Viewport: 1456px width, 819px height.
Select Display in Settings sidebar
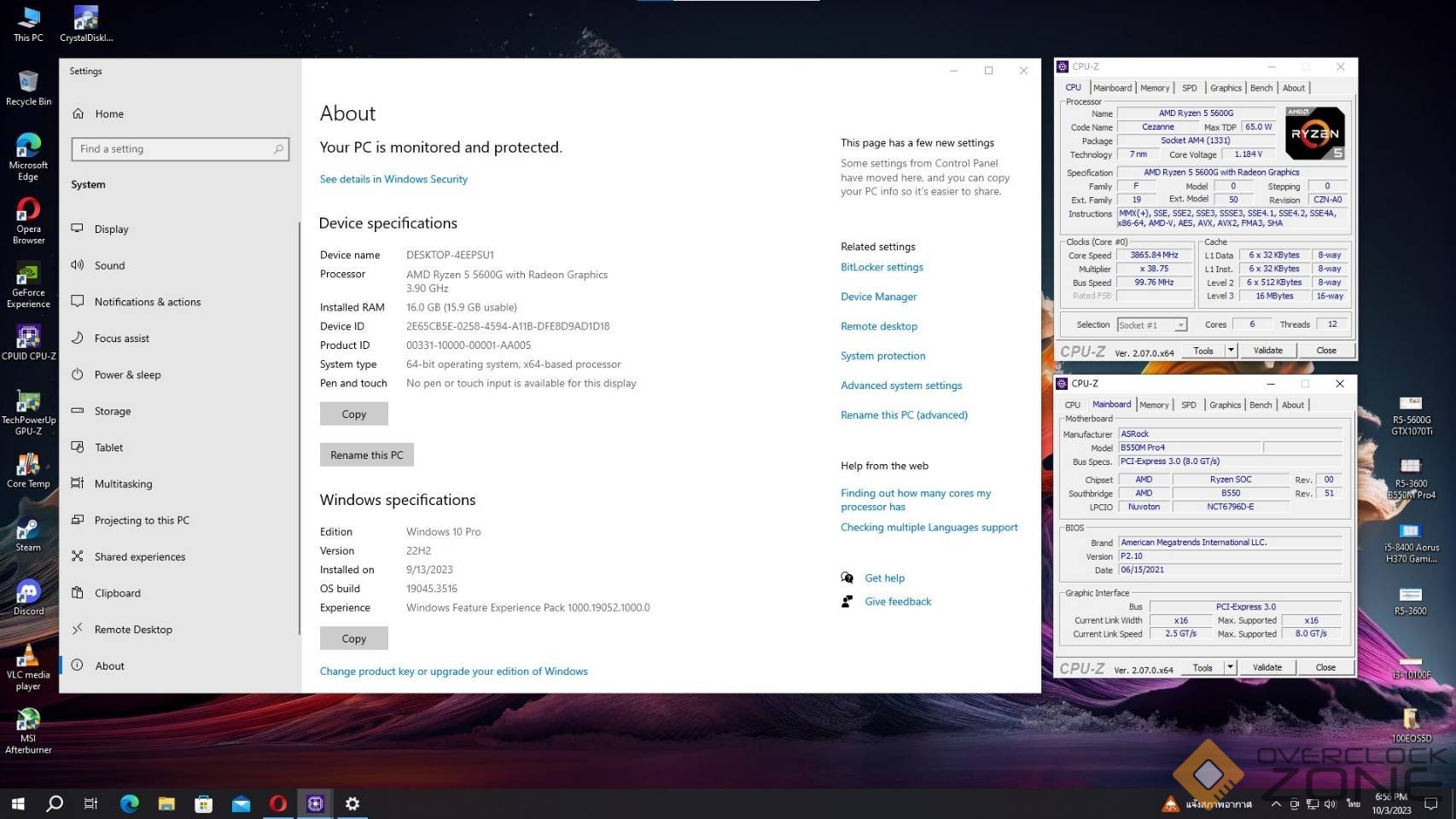pos(111,229)
